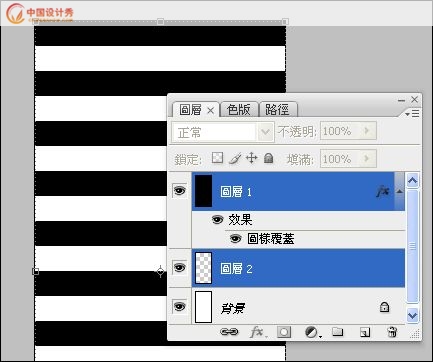Lock position move icon
The image size is (433, 362).
252,158
